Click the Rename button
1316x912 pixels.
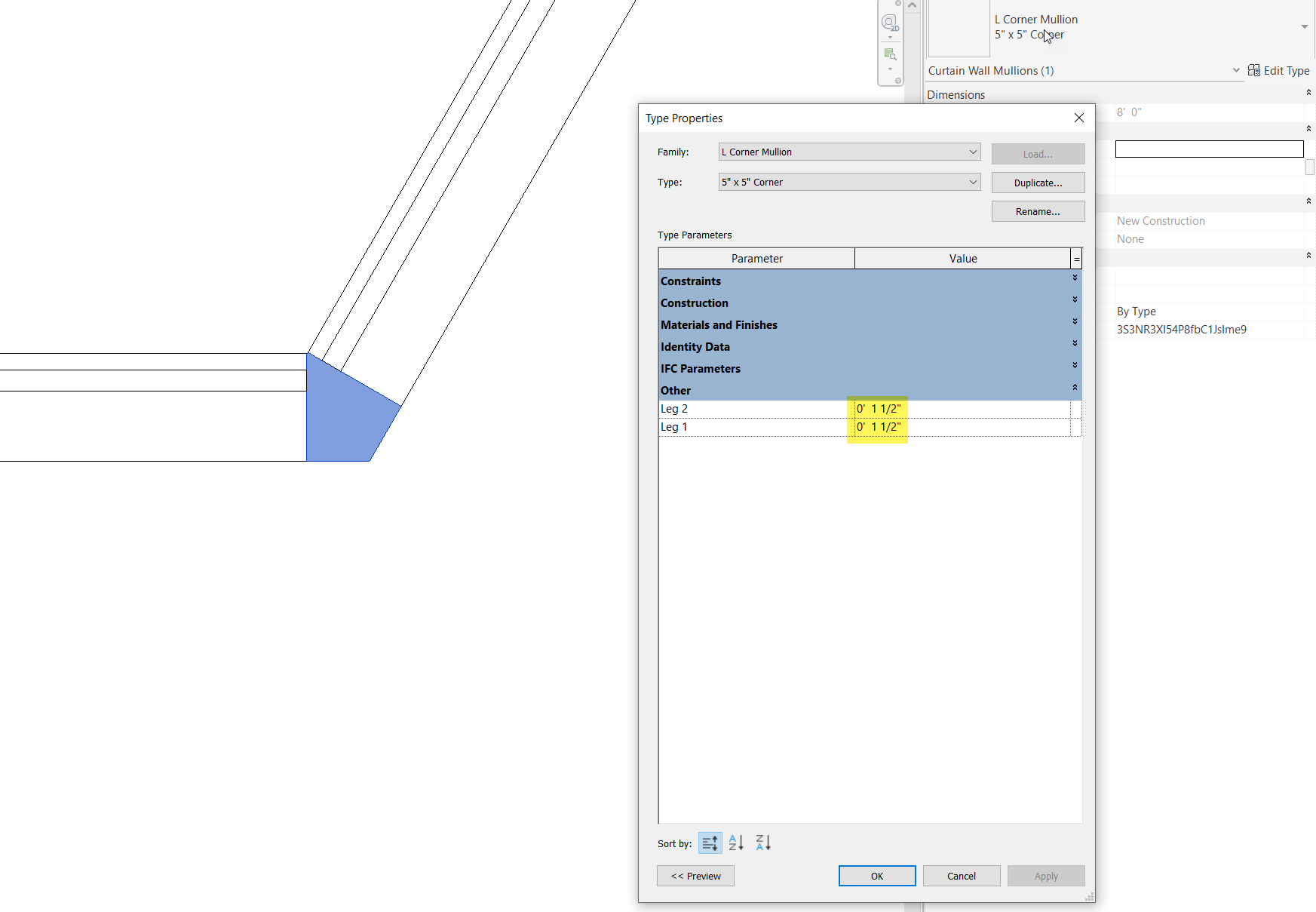(x=1038, y=211)
